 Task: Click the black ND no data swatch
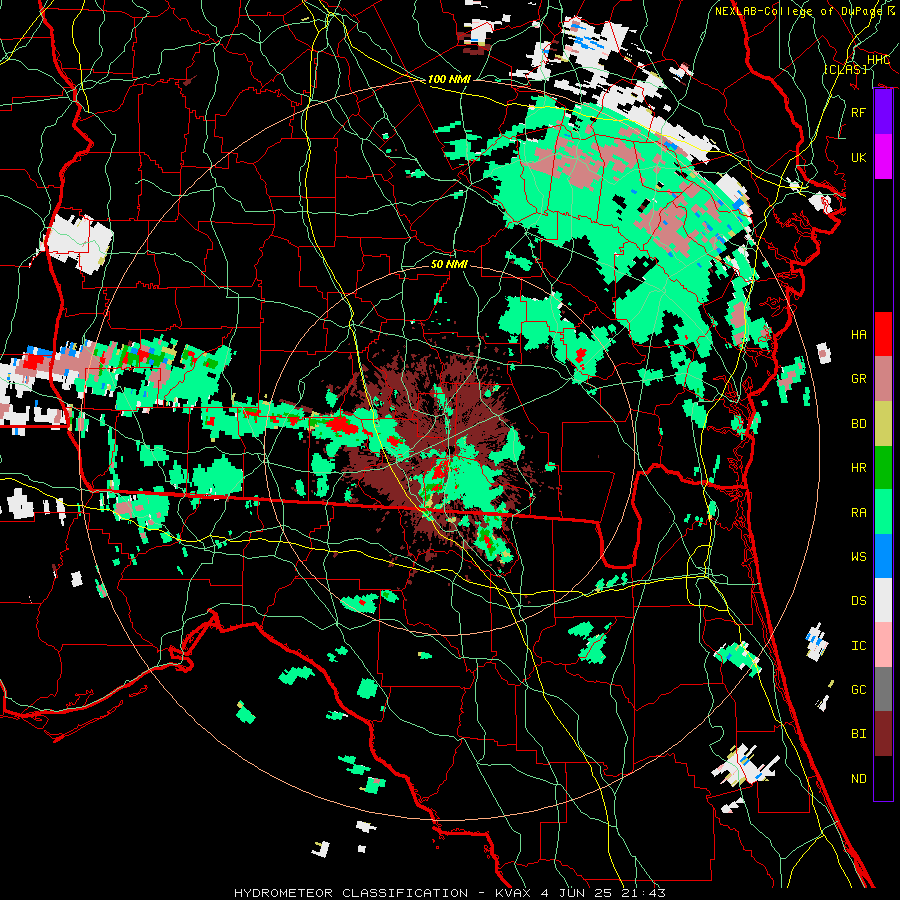pyautogui.click(x=883, y=778)
